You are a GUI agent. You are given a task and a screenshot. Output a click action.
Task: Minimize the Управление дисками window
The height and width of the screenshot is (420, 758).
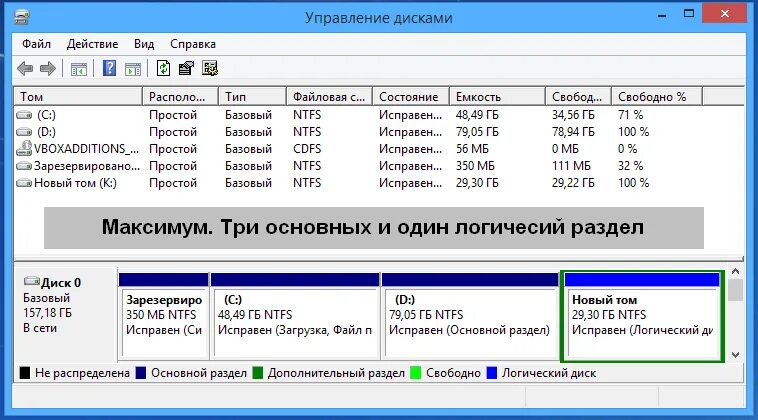pyautogui.click(x=662, y=14)
